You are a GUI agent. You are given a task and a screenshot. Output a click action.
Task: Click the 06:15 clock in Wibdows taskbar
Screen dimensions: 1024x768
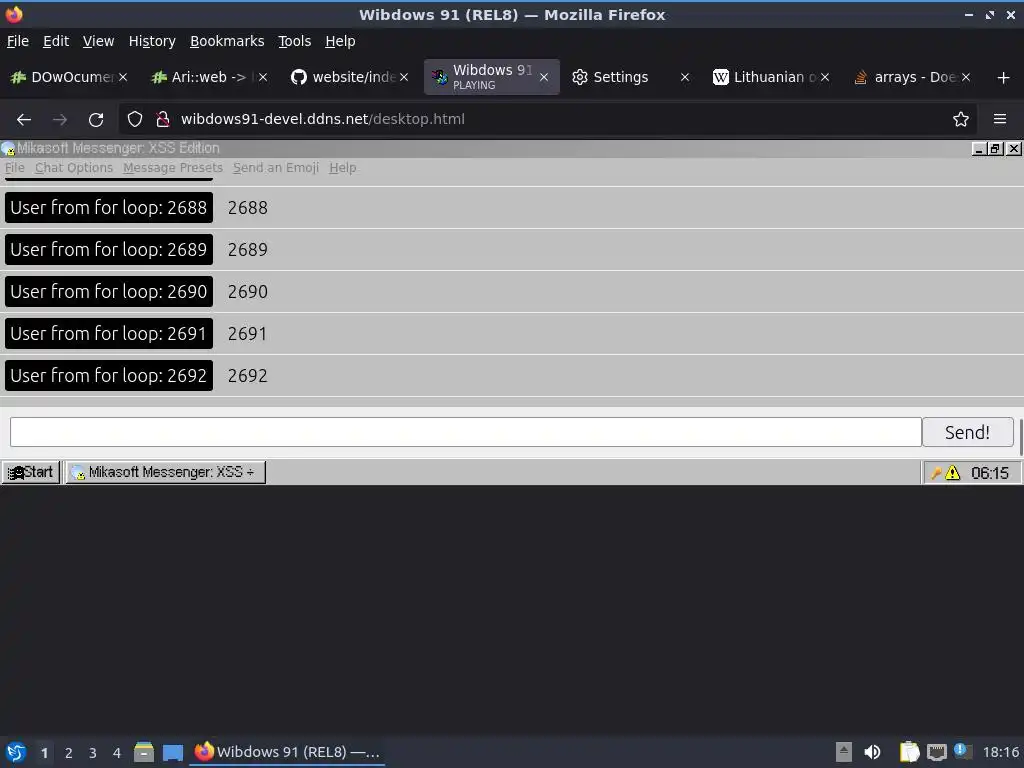click(x=989, y=473)
